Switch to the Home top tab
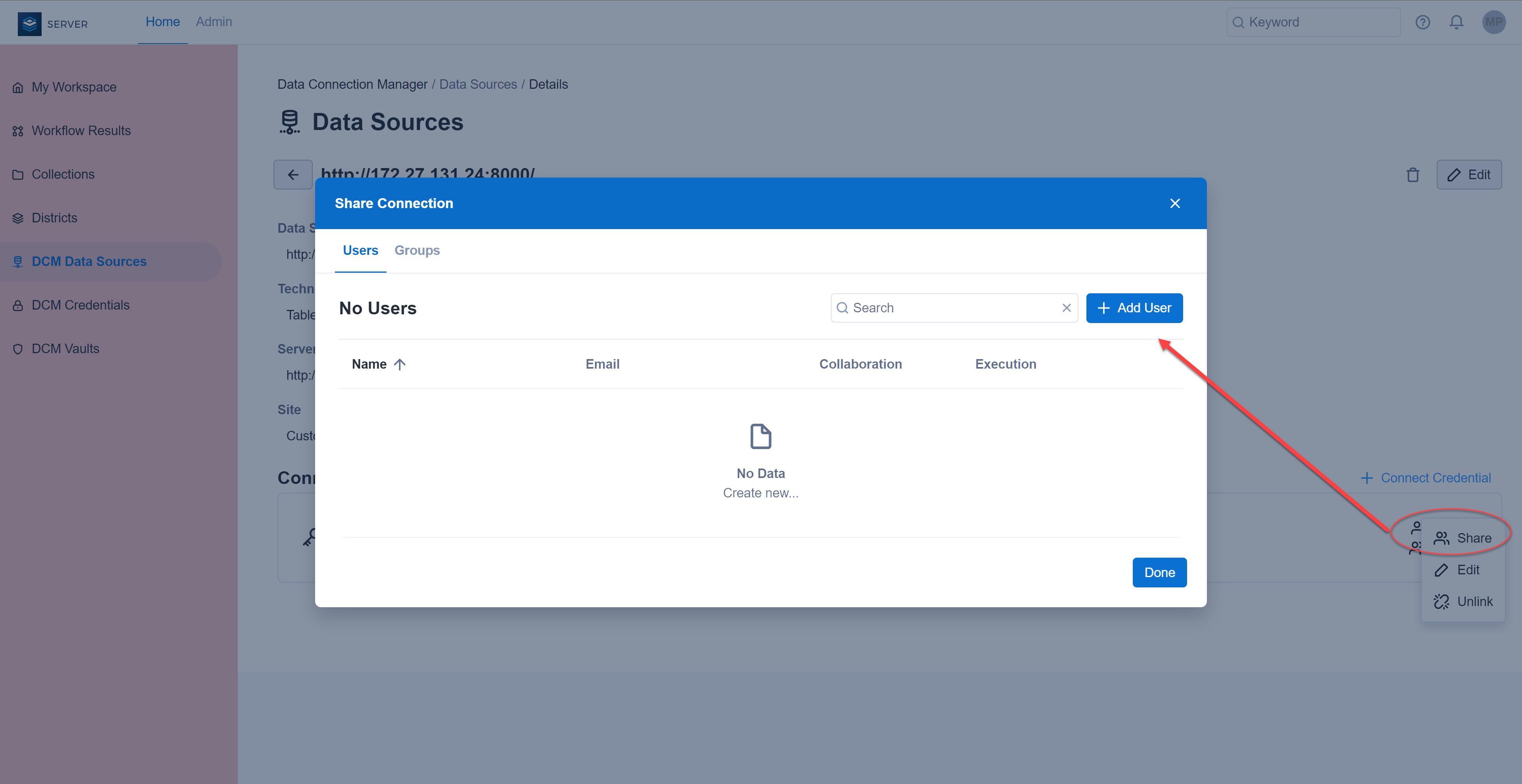Image resolution: width=1522 pixels, height=784 pixels. (163, 22)
